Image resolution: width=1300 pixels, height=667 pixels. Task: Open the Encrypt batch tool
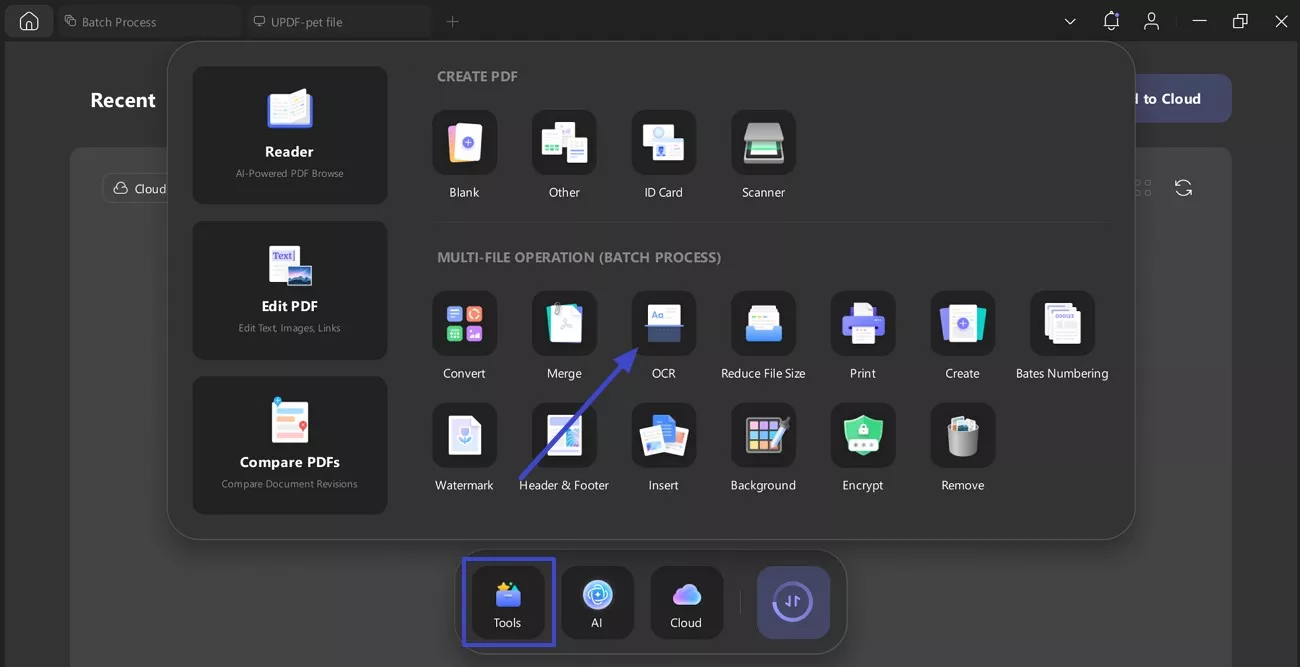[x=862, y=435]
